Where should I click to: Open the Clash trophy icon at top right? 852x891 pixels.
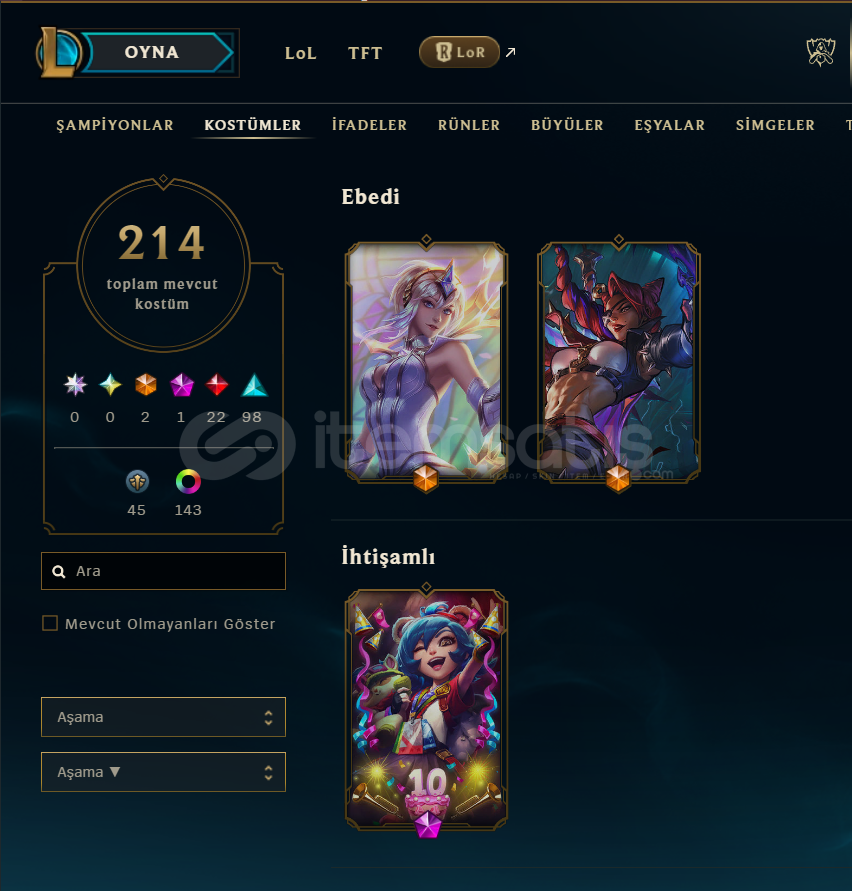(x=821, y=52)
